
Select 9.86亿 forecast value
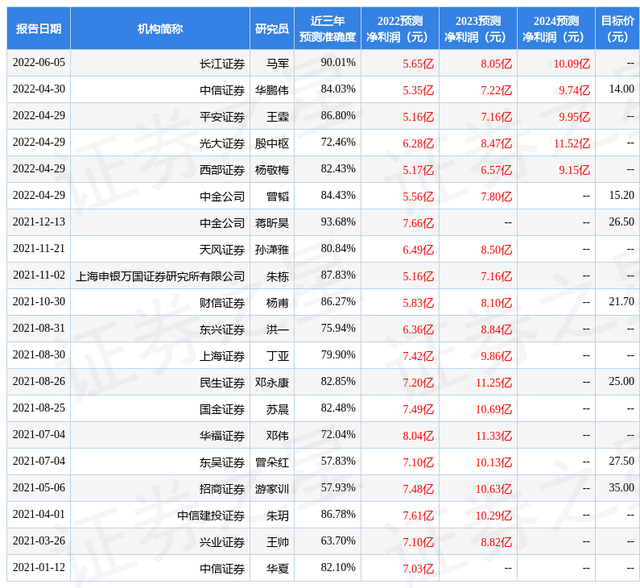(496, 356)
